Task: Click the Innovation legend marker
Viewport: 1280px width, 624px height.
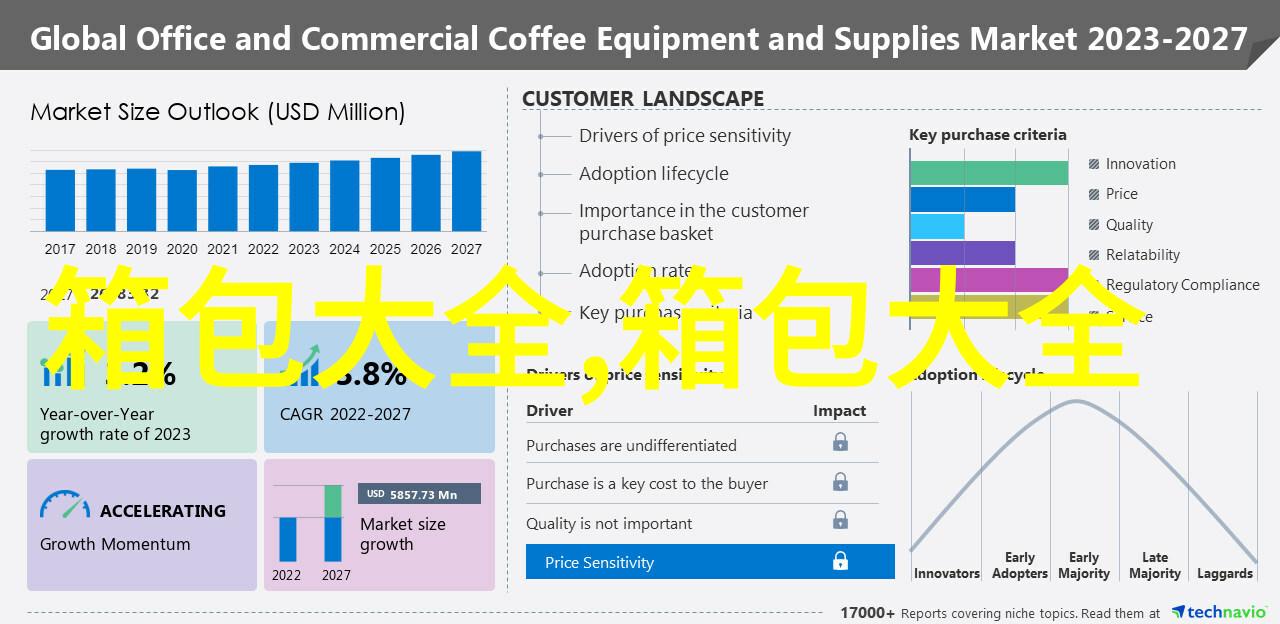Action: coord(1095,164)
